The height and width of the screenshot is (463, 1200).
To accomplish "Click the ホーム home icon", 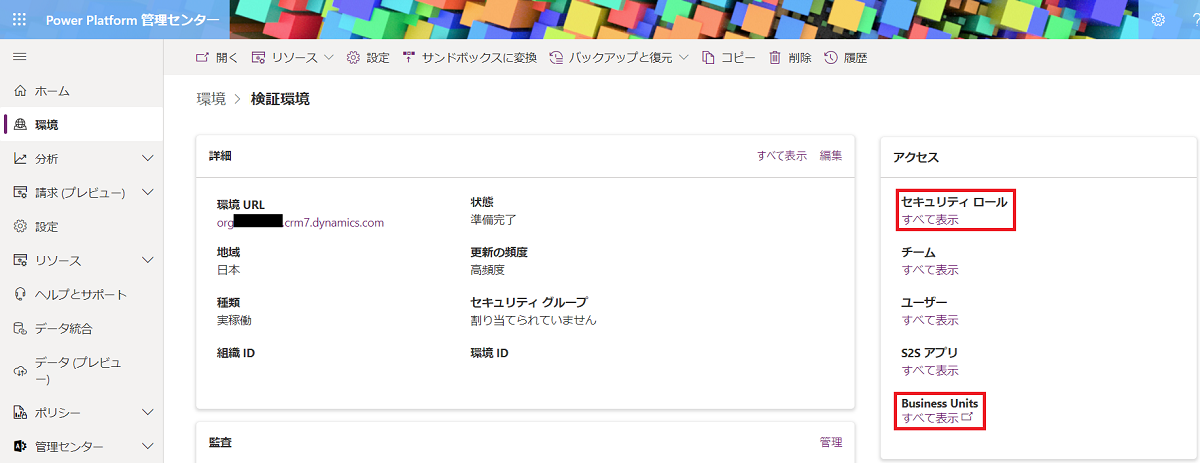I will click(20, 91).
